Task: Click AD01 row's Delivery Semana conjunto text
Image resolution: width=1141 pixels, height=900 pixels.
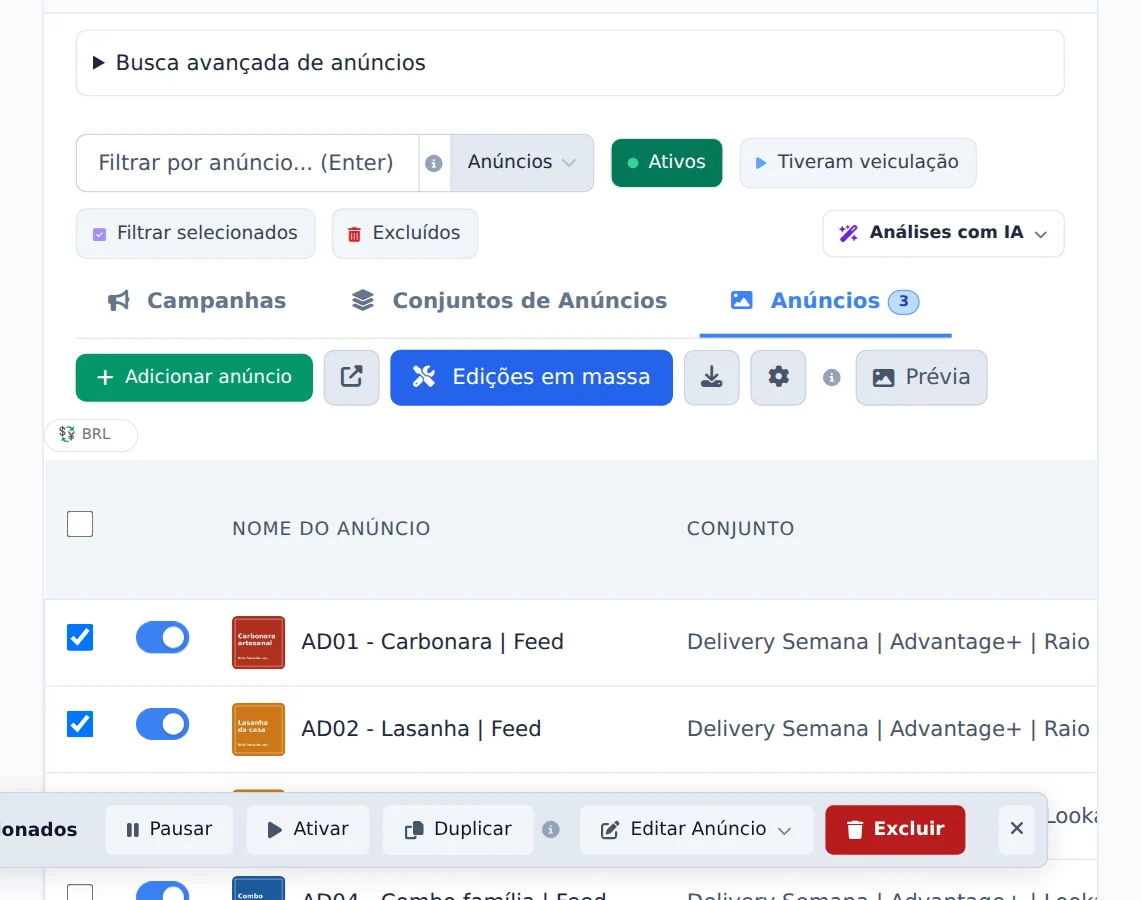Action: (x=888, y=642)
